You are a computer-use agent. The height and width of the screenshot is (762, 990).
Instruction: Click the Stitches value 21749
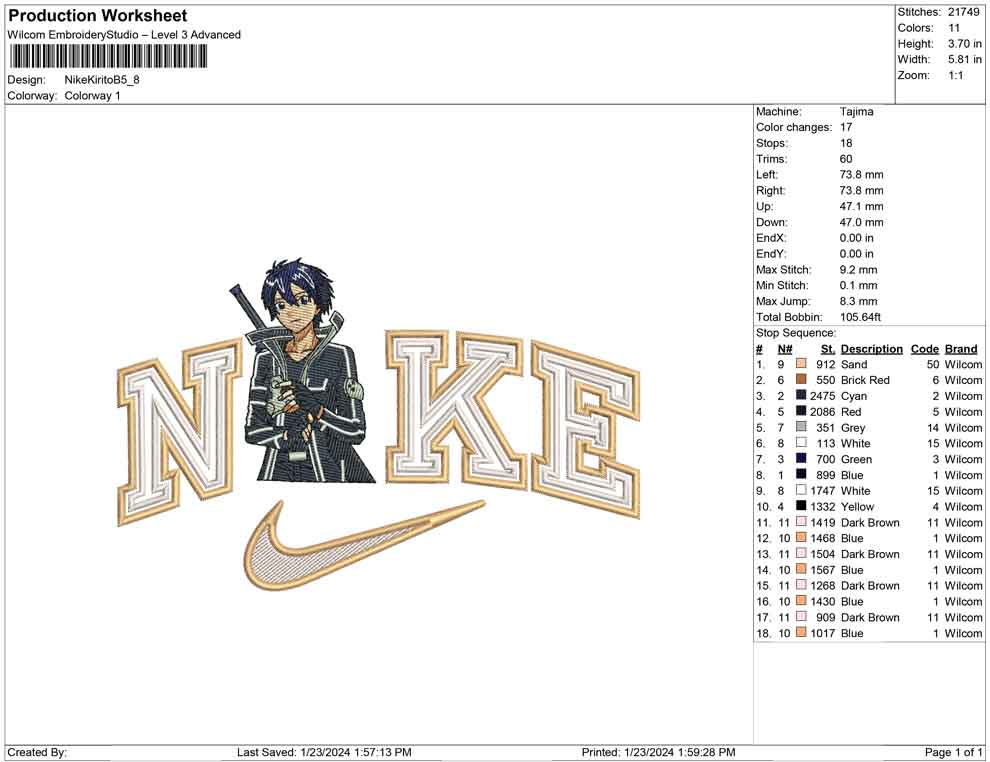pos(963,12)
